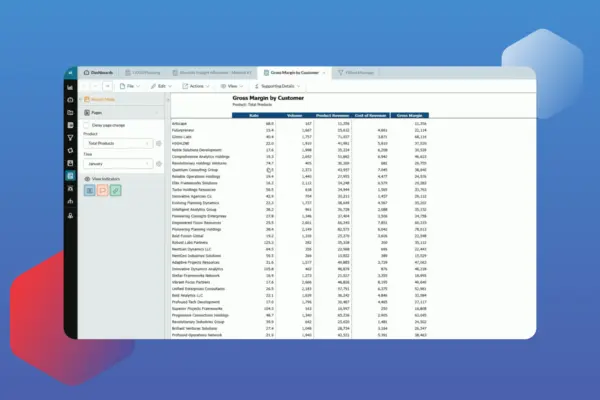Switch to the Filter Manager tab with funnel icon

click(x=356, y=72)
